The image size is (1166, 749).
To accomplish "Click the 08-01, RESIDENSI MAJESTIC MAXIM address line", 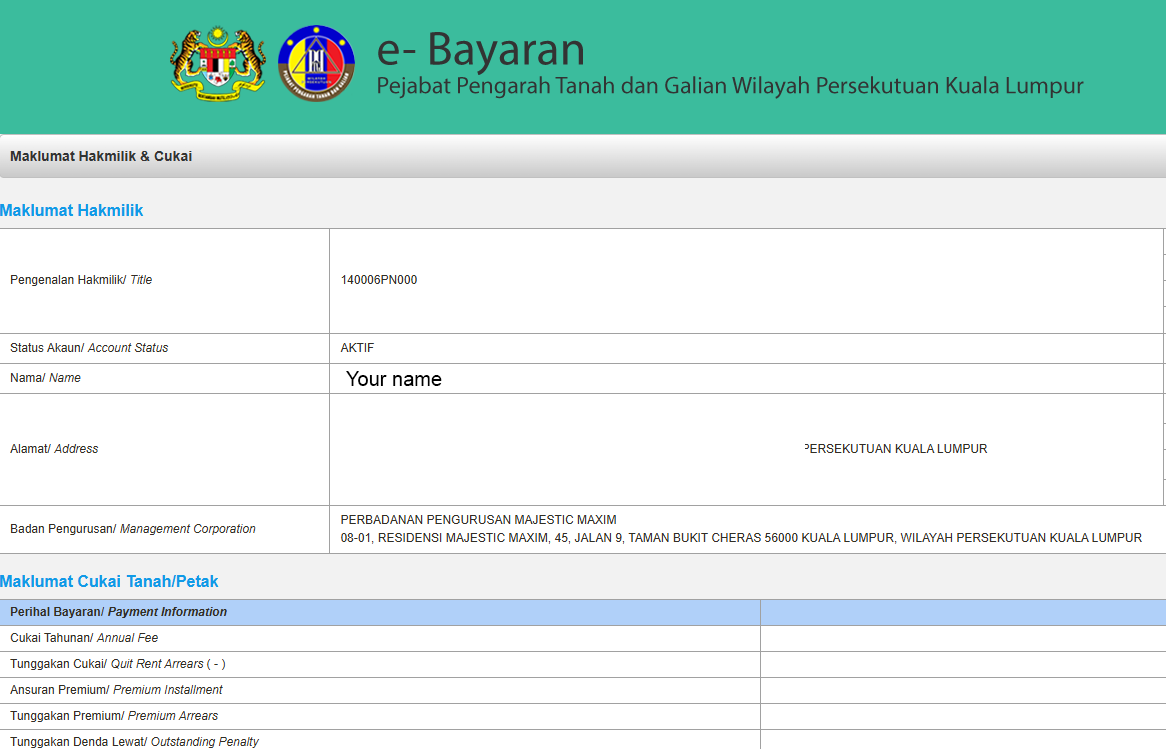I will pyautogui.click(x=741, y=538).
